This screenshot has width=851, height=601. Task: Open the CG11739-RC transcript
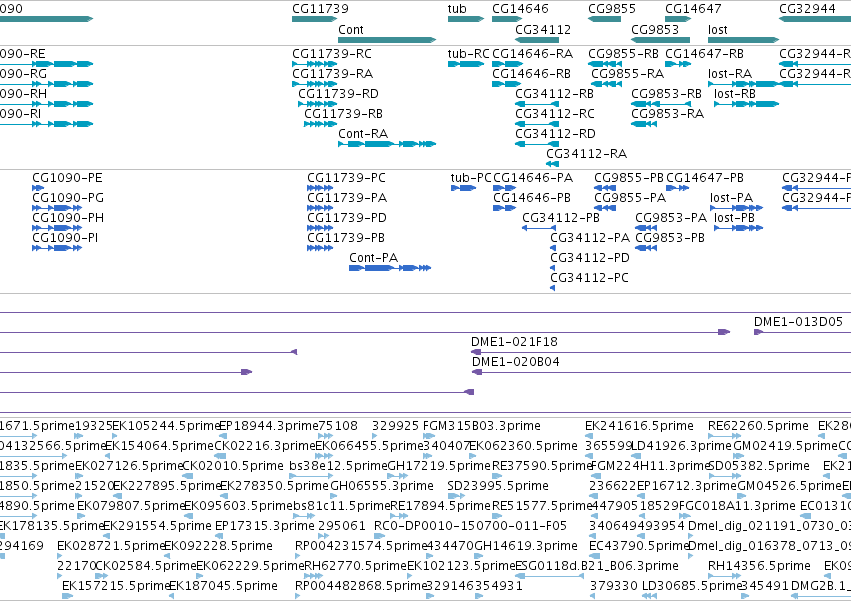pos(332,54)
